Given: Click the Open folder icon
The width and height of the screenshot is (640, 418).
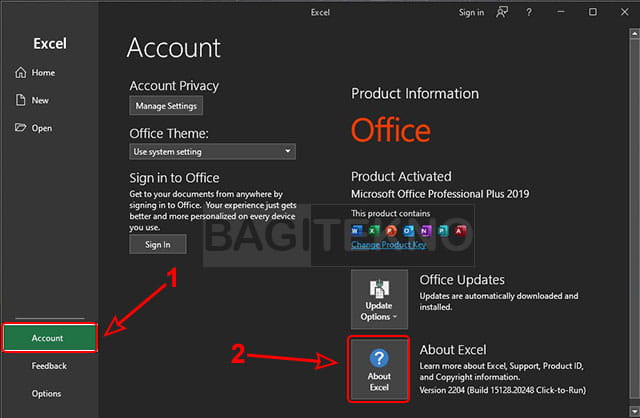Looking at the screenshot, I should 20,127.
